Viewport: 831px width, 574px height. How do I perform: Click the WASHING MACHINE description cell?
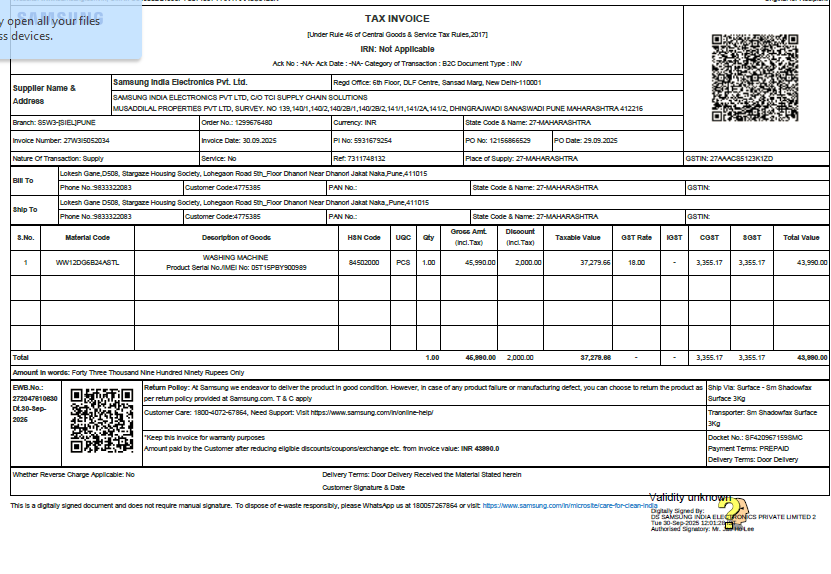[x=236, y=263]
